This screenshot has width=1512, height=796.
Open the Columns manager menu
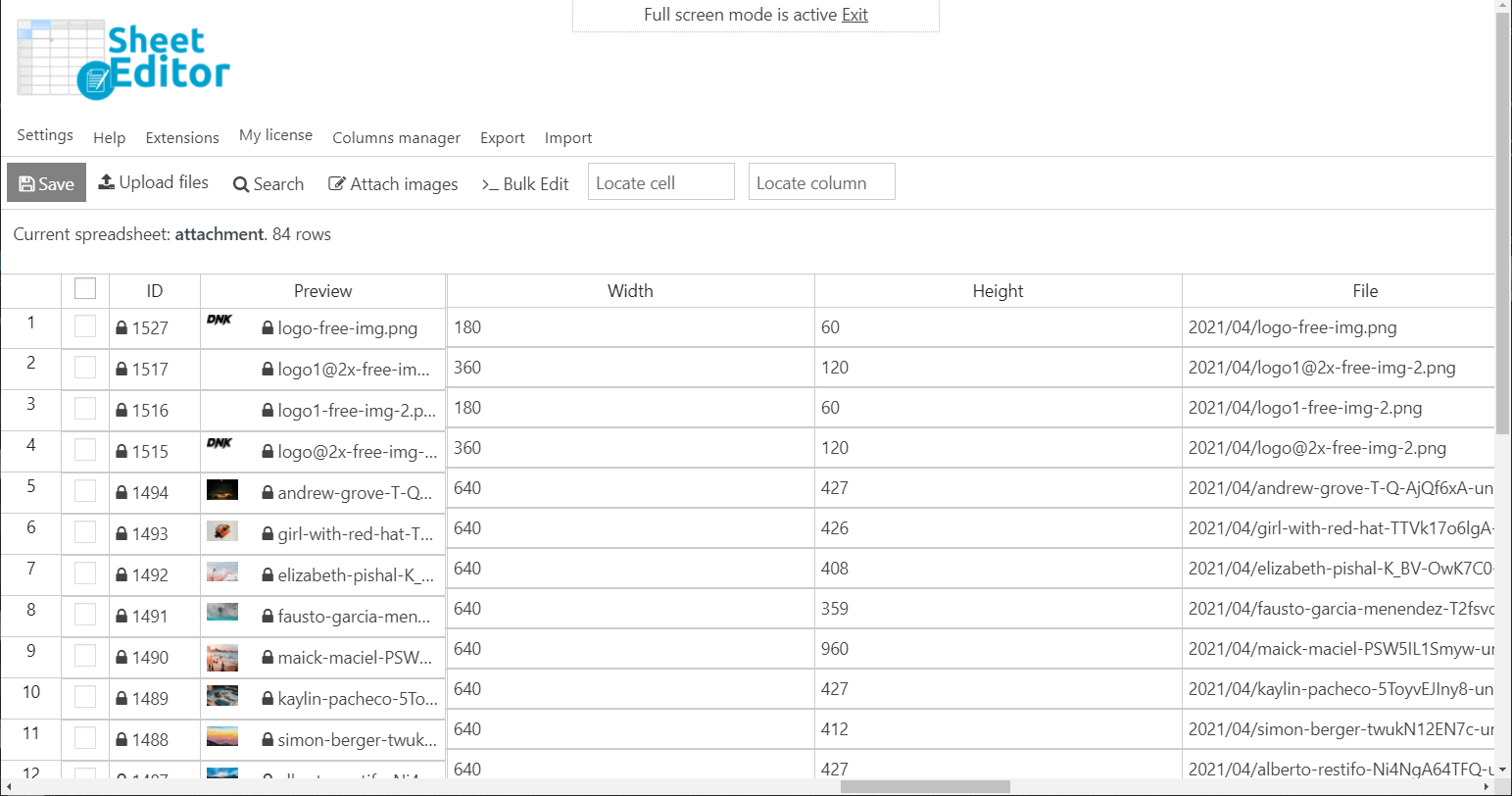click(x=396, y=138)
